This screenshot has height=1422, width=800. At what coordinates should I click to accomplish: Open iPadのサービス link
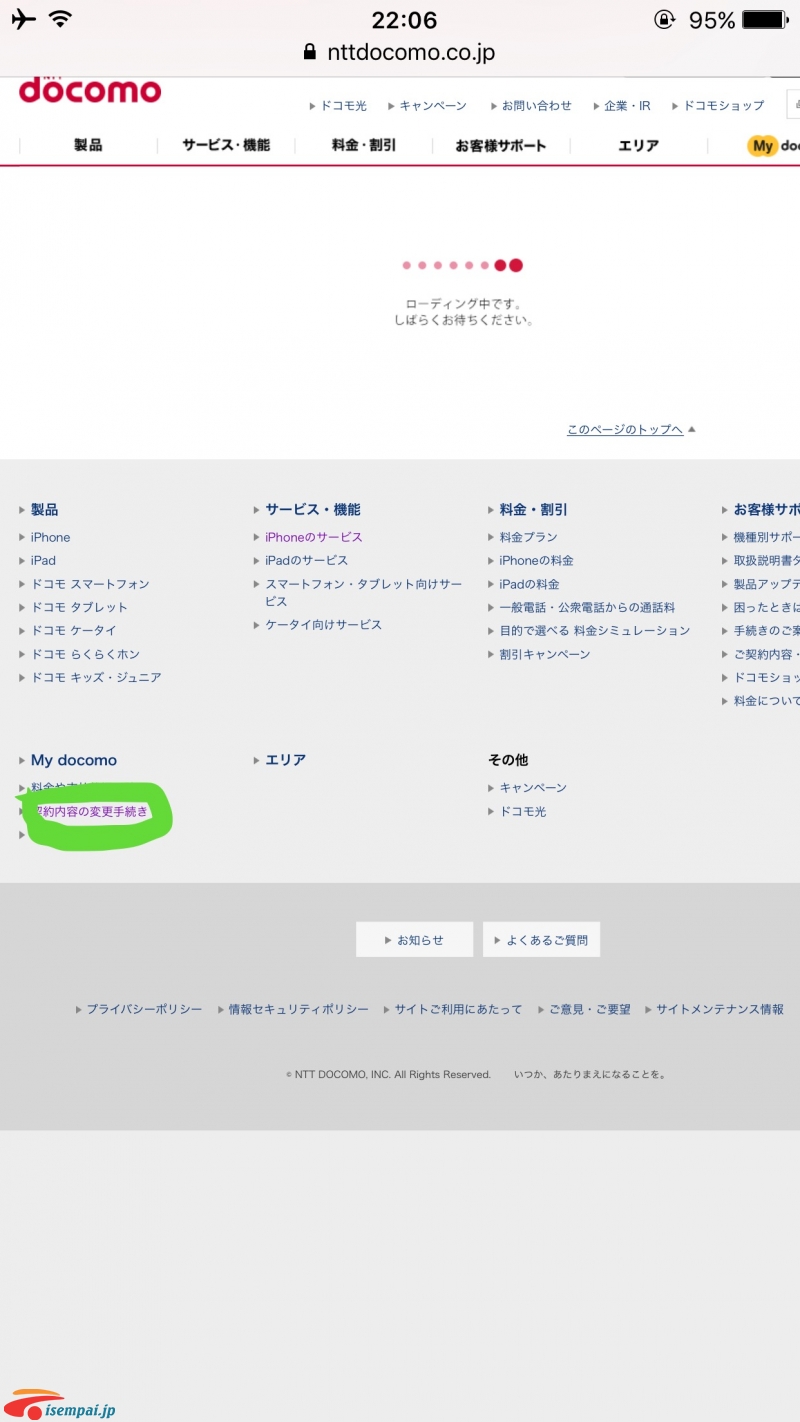pyautogui.click(x=307, y=561)
